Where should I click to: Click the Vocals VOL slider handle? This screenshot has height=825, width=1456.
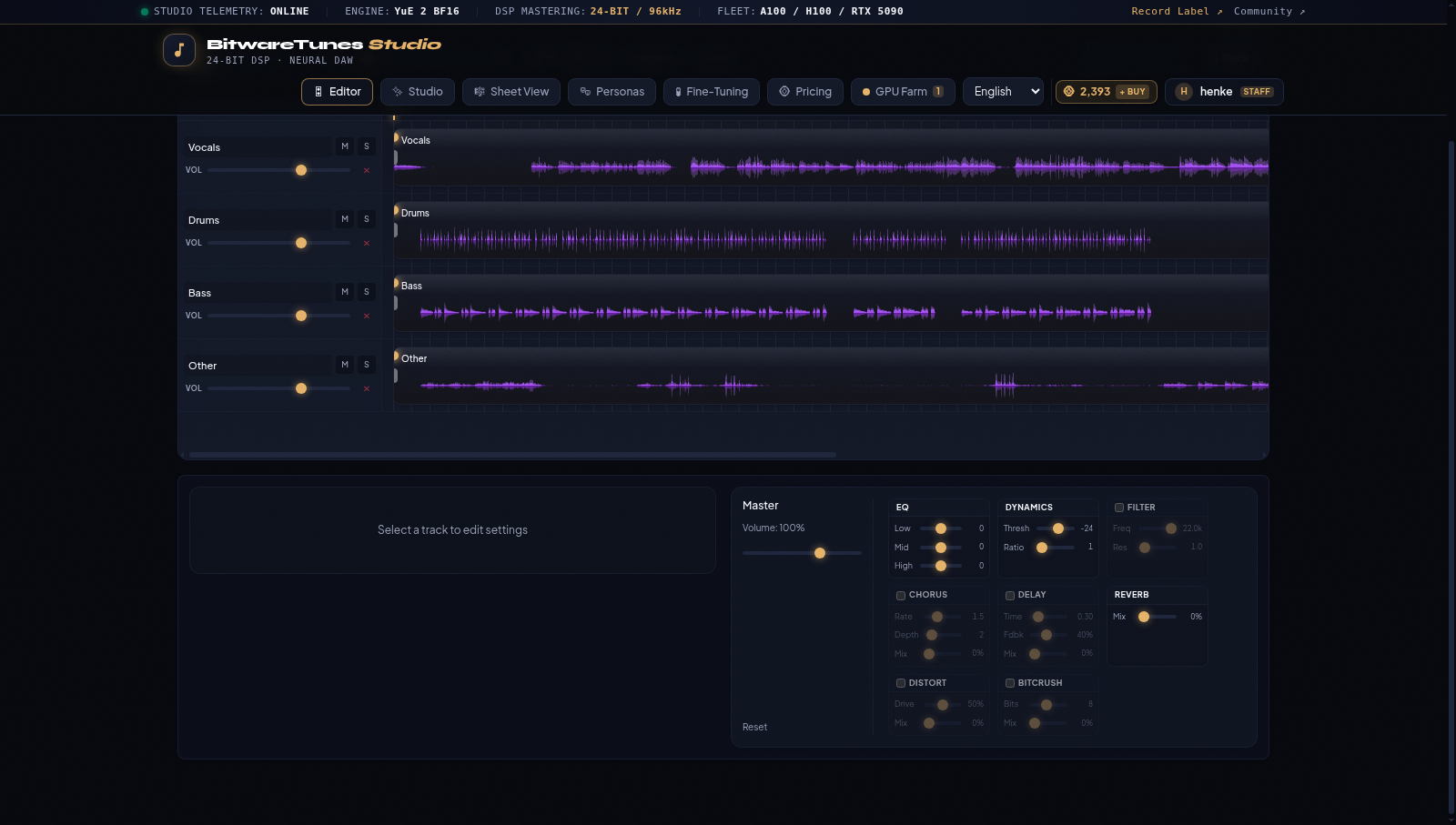coord(301,170)
